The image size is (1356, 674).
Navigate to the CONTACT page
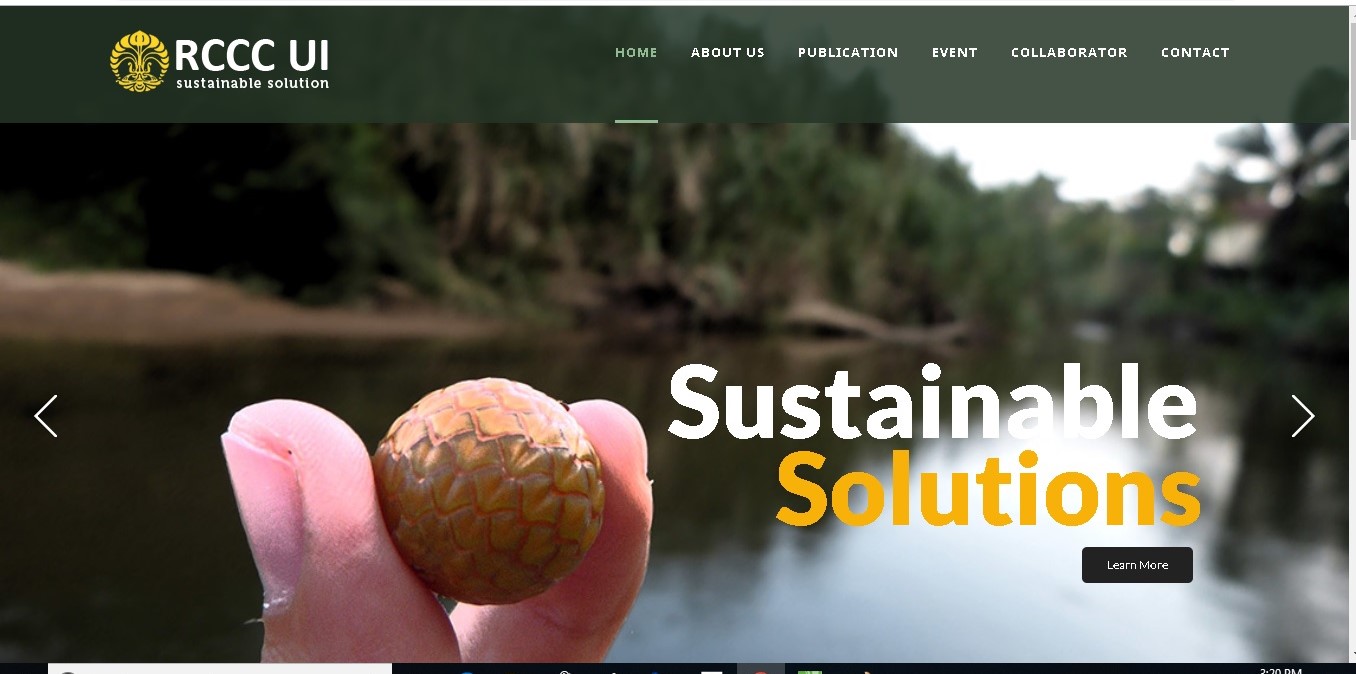[1195, 52]
